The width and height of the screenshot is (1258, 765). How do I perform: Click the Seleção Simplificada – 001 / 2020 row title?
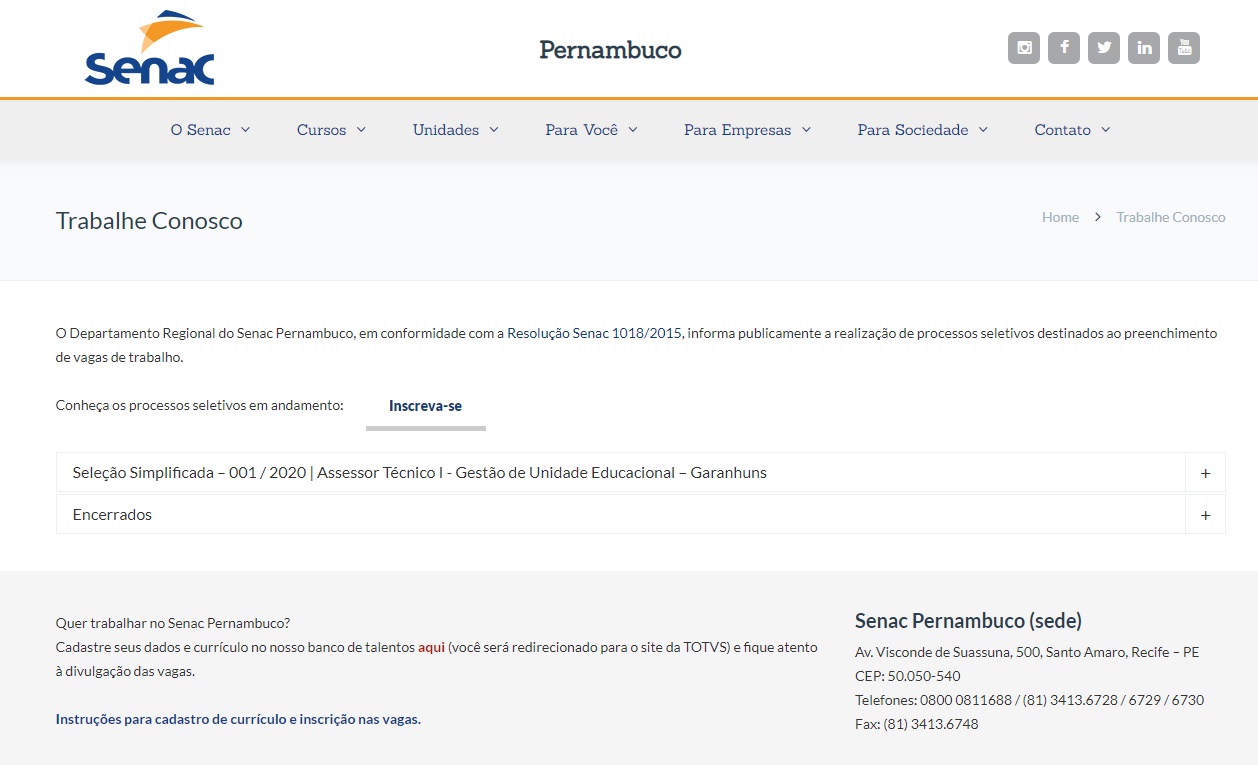point(419,473)
